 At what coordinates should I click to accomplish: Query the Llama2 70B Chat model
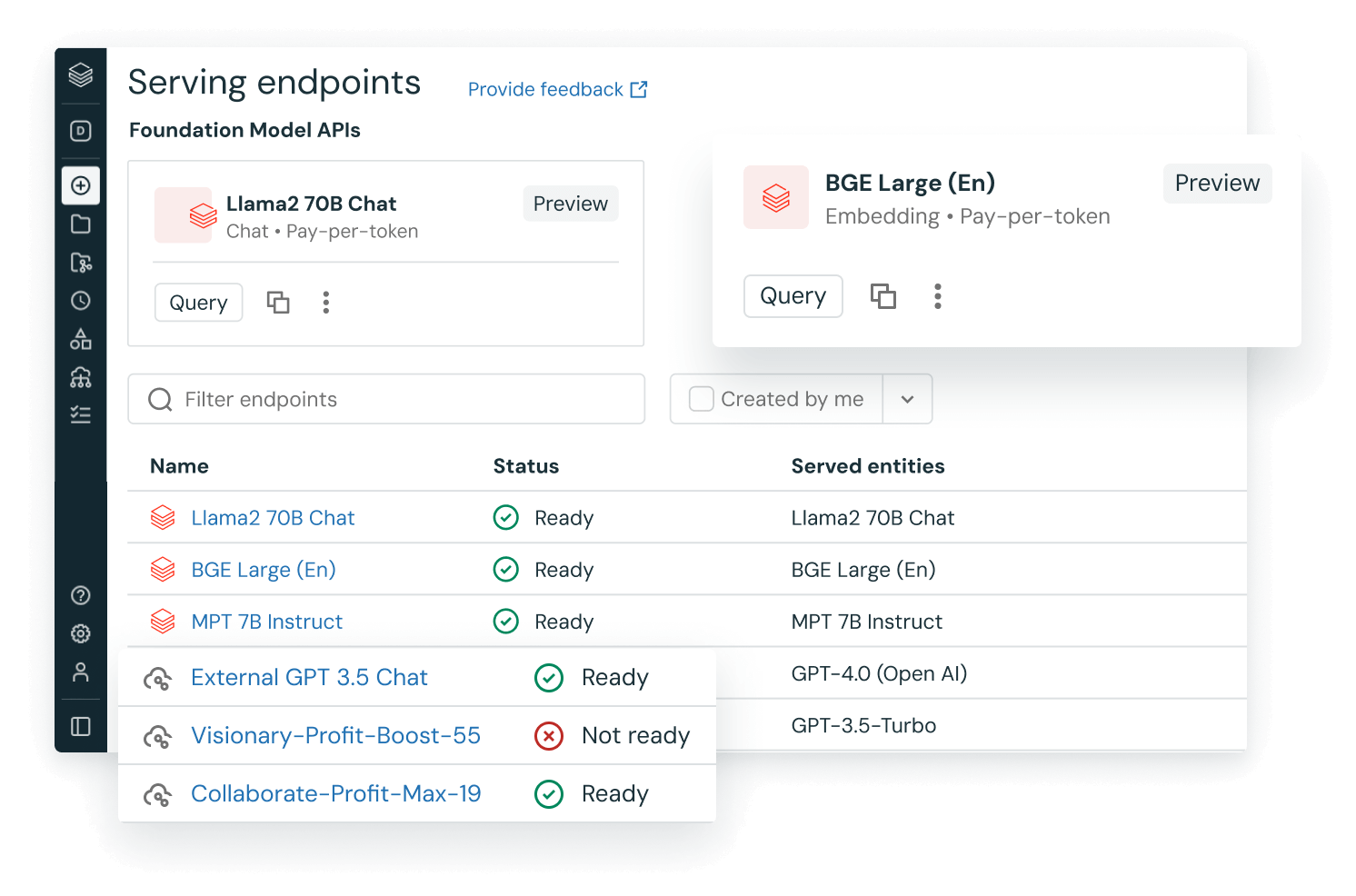point(198,303)
